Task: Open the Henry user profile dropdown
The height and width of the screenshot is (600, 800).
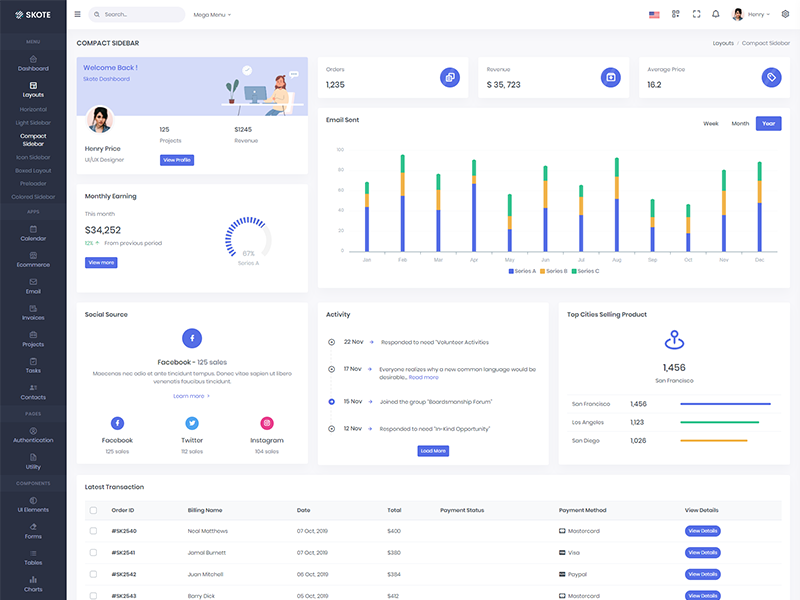Action: coord(751,14)
